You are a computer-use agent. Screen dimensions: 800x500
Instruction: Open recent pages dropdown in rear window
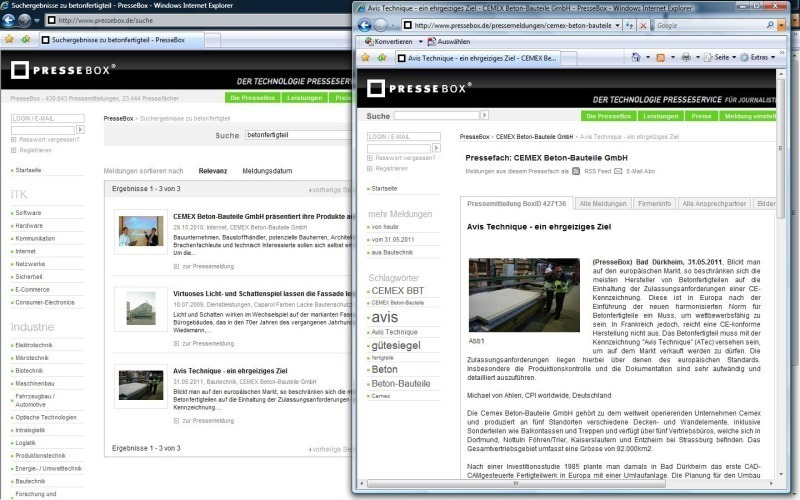pyautogui.click(x=37, y=21)
